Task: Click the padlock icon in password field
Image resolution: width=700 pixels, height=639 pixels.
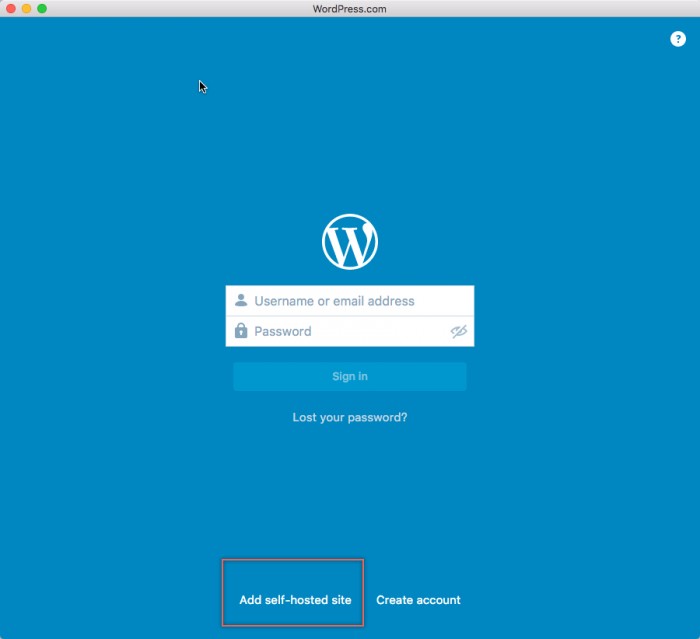Action: click(241, 330)
